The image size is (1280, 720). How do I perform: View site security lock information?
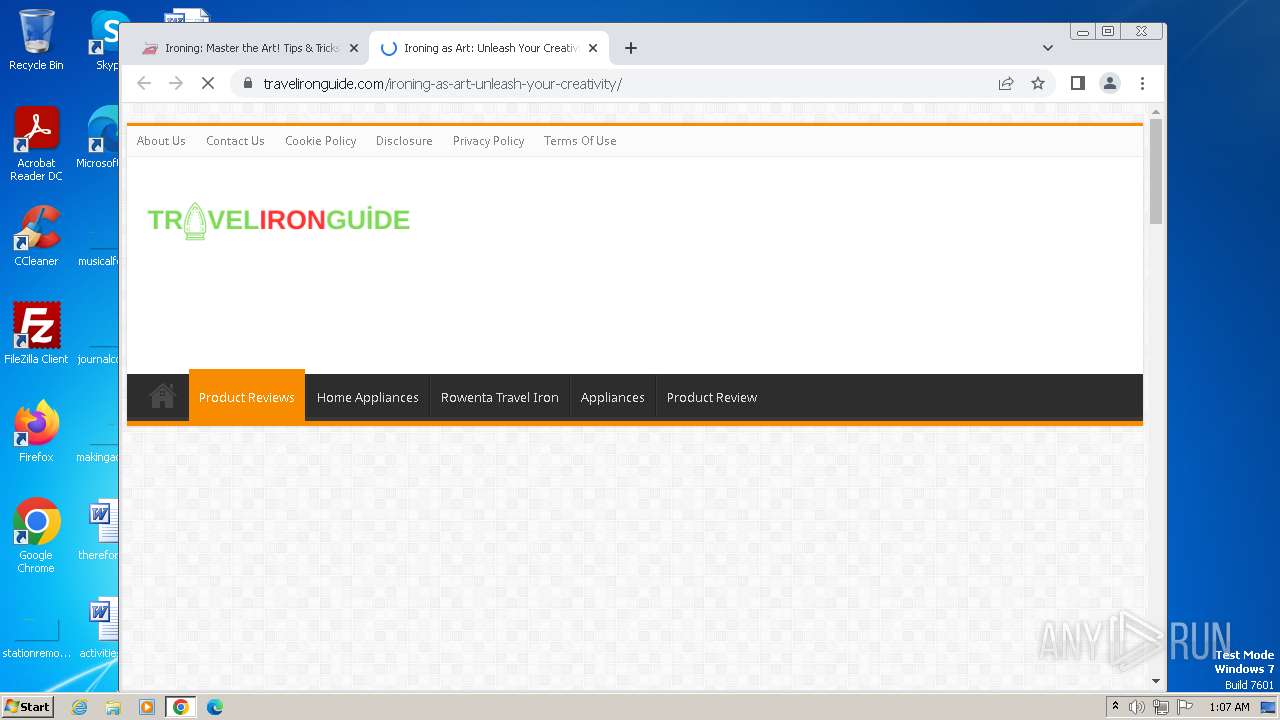247,84
